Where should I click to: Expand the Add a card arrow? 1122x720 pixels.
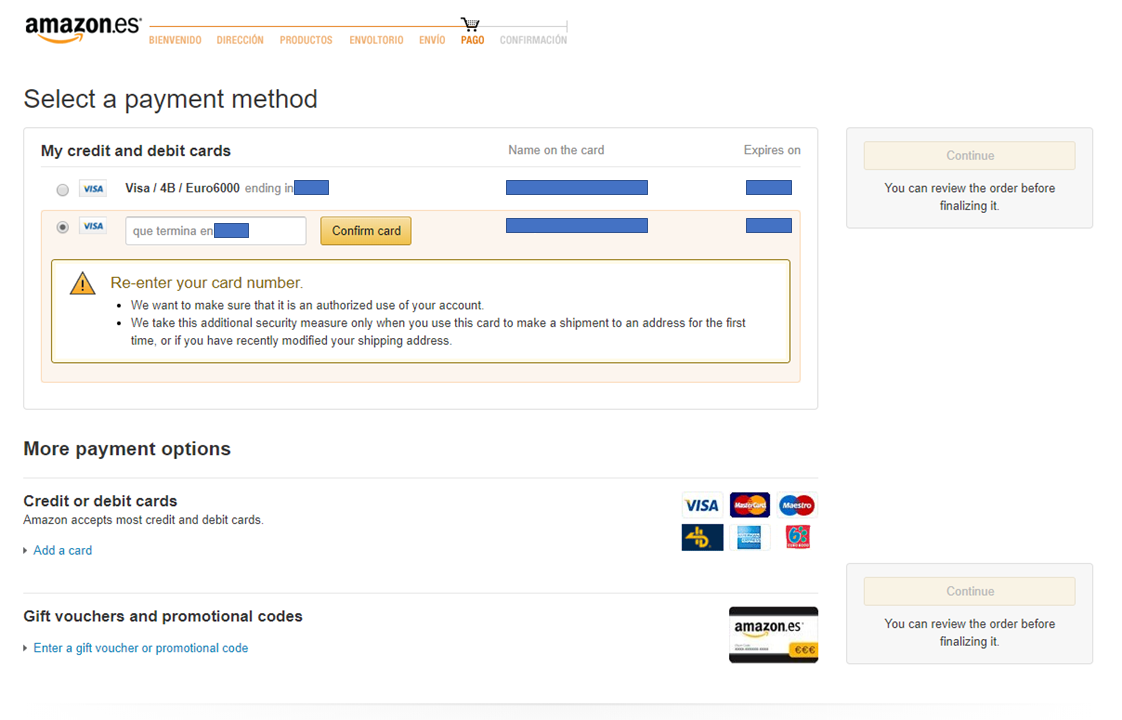(x=26, y=550)
